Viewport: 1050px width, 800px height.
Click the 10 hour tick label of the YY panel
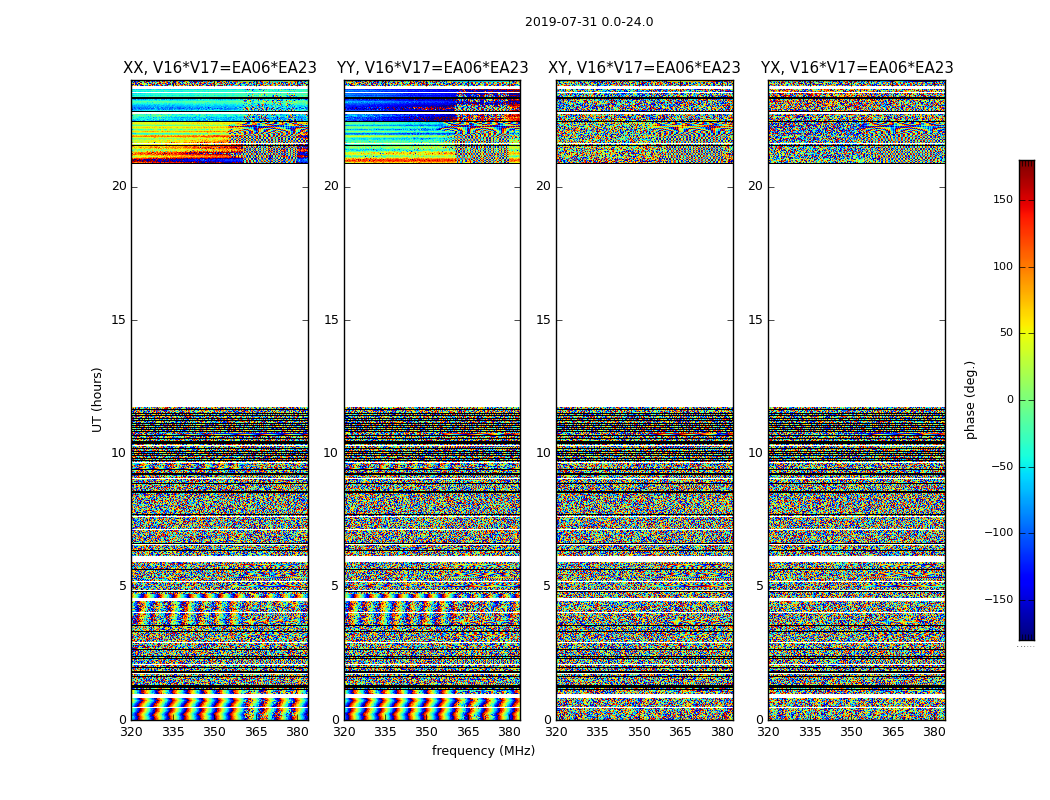331,453
